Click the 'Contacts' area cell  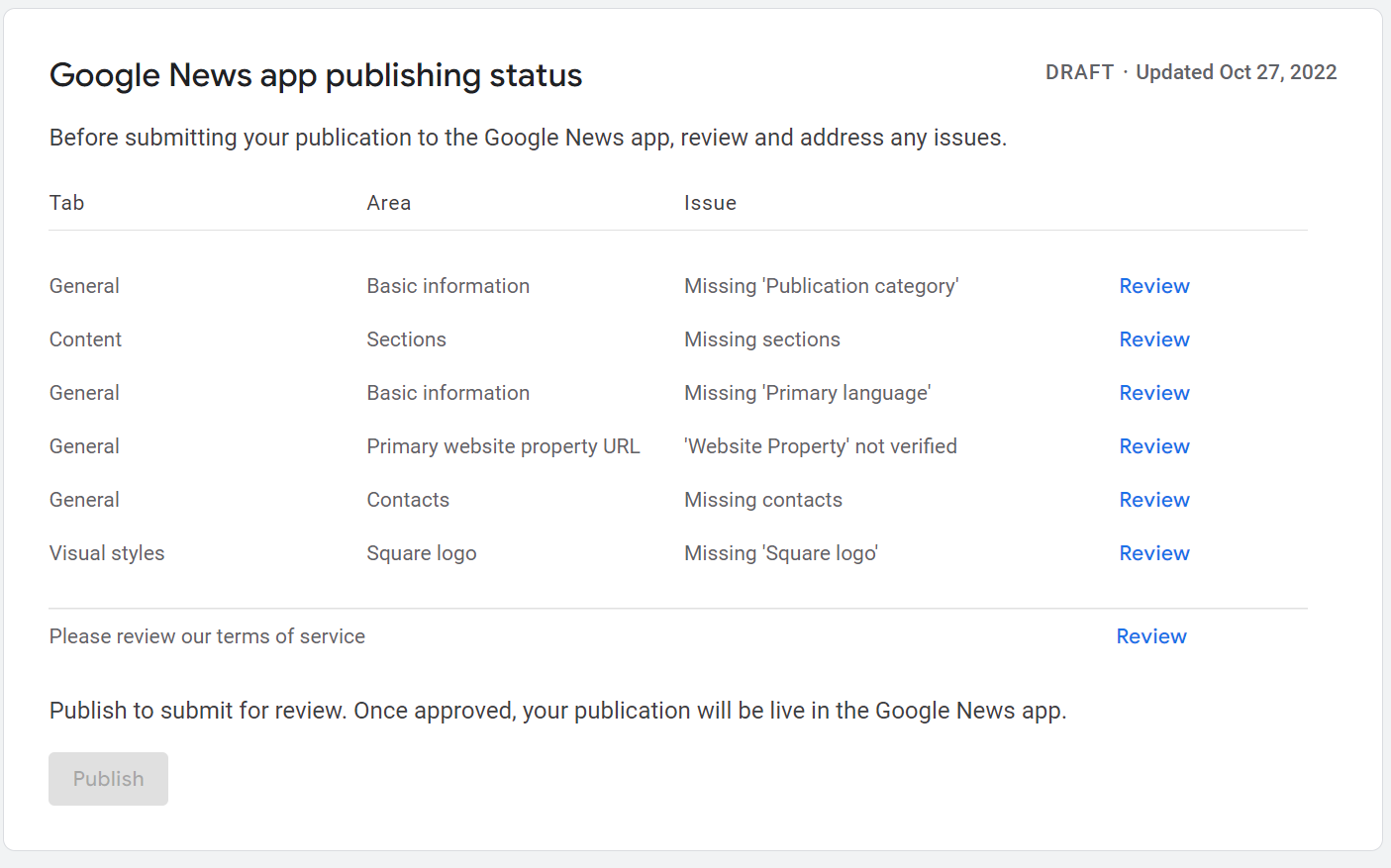pos(408,500)
